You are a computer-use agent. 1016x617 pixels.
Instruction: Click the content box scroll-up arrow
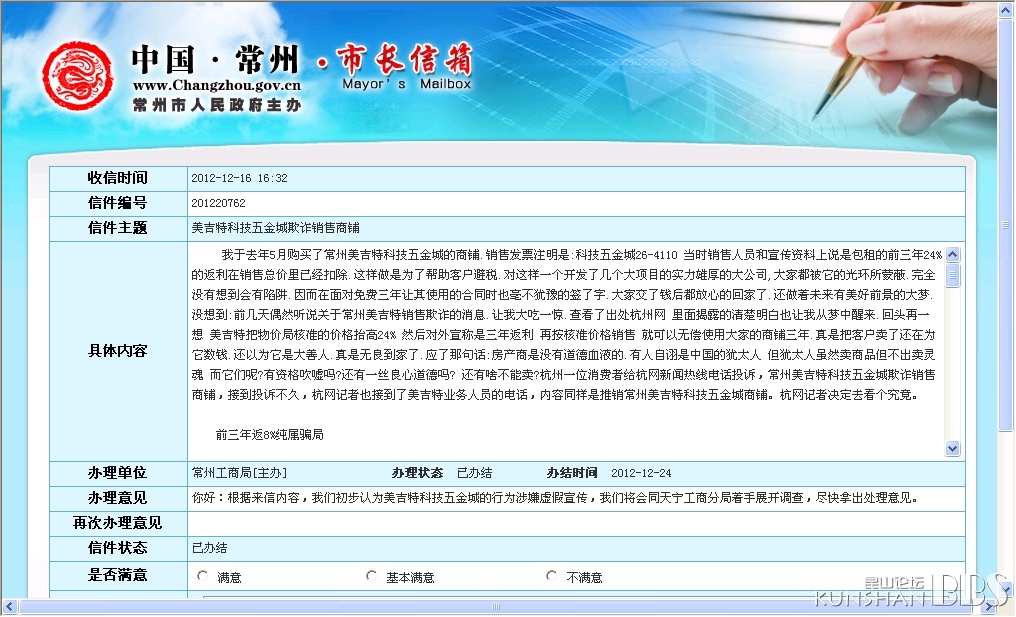click(952, 255)
